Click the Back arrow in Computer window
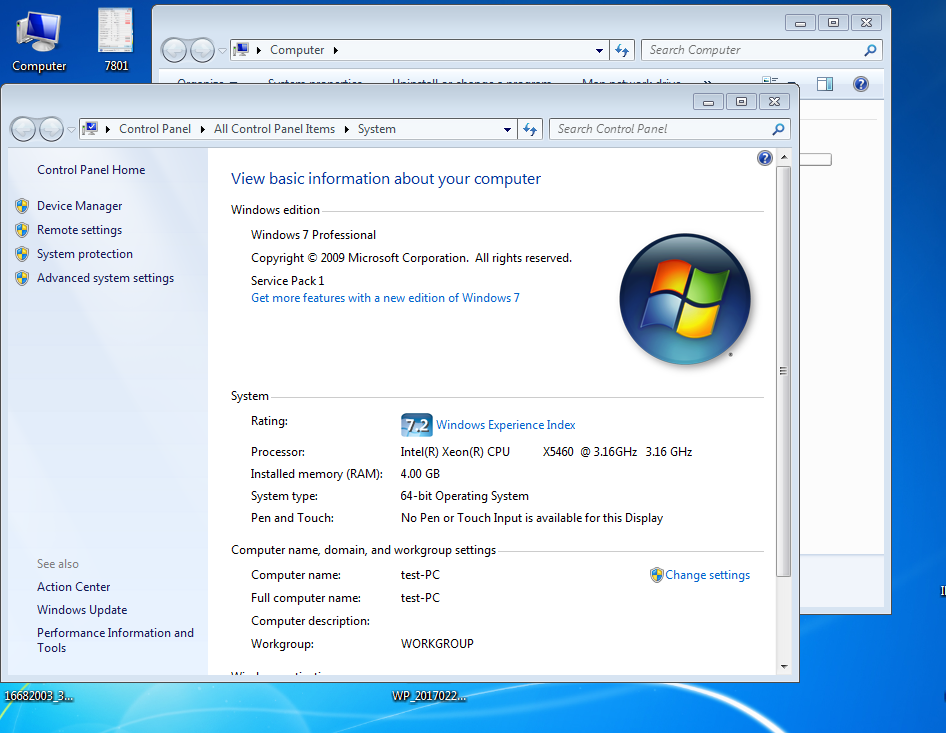 pyautogui.click(x=174, y=50)
